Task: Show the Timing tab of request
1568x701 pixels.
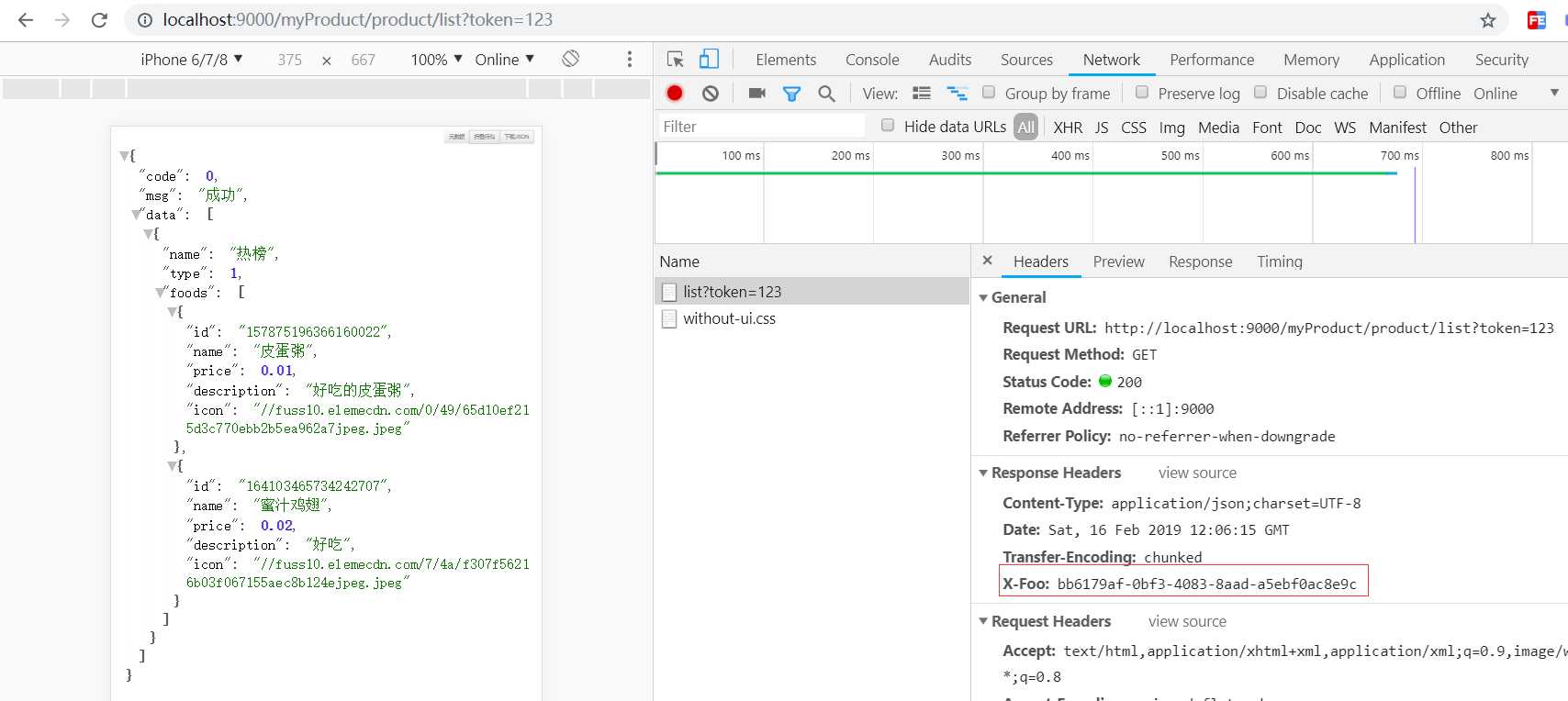Action: pos(1280,261)
